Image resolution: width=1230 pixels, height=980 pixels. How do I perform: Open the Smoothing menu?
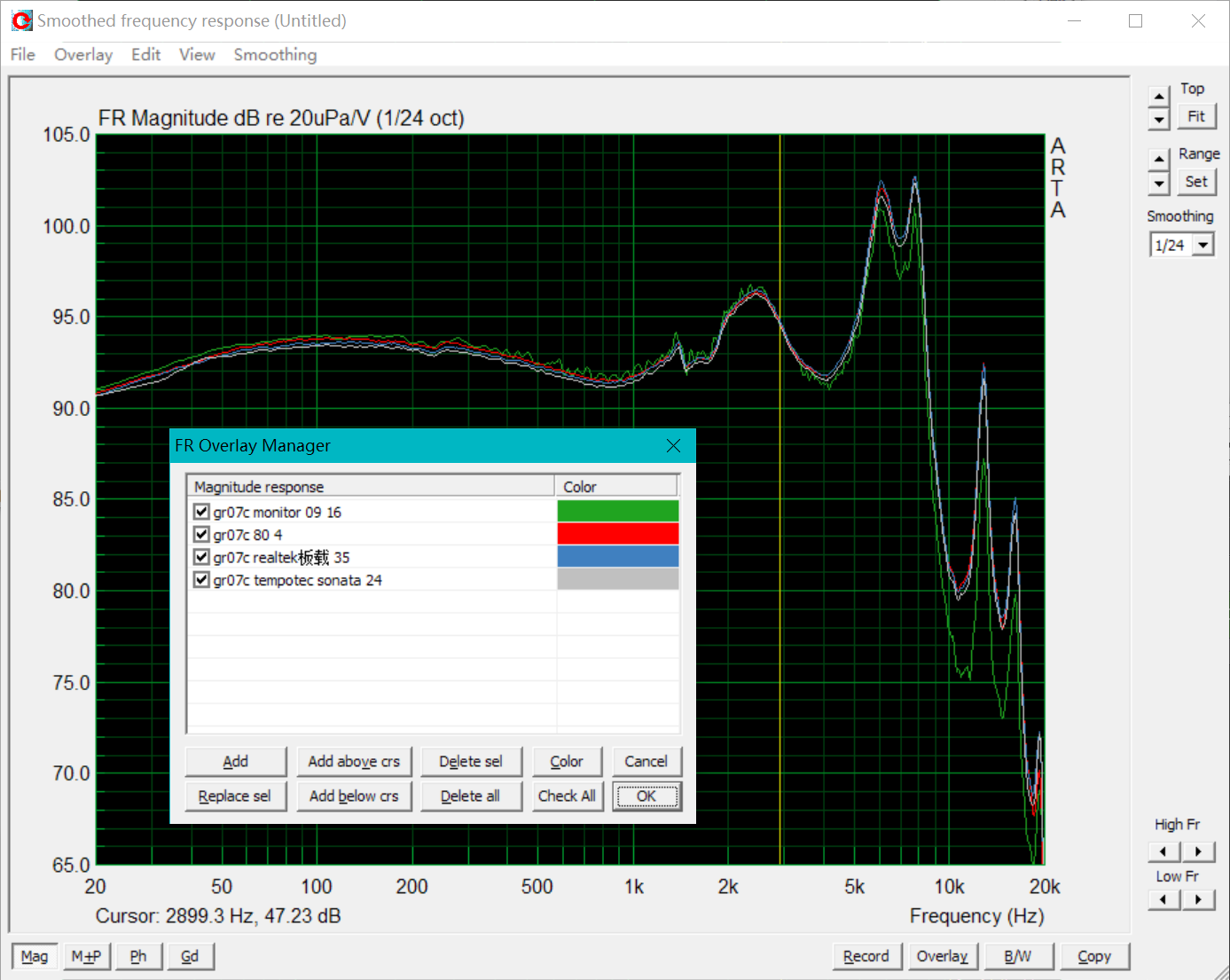click(x=275, y=54)
